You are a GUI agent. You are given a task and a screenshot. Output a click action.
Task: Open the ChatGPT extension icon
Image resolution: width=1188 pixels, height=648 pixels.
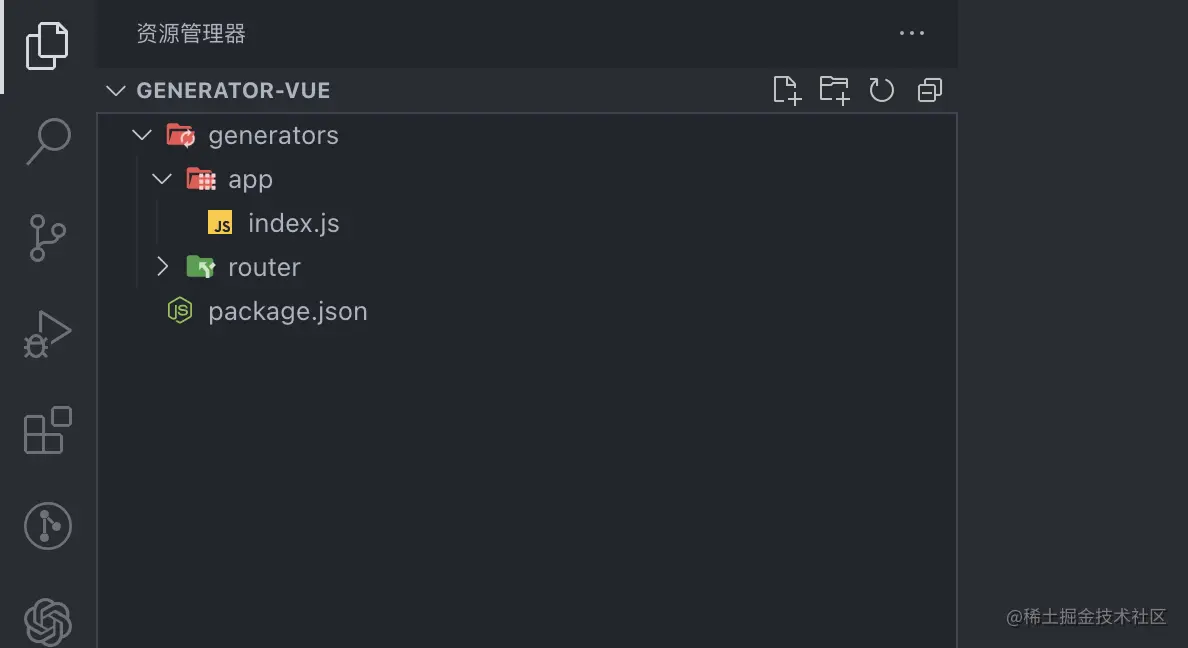(x=48, y=622)
